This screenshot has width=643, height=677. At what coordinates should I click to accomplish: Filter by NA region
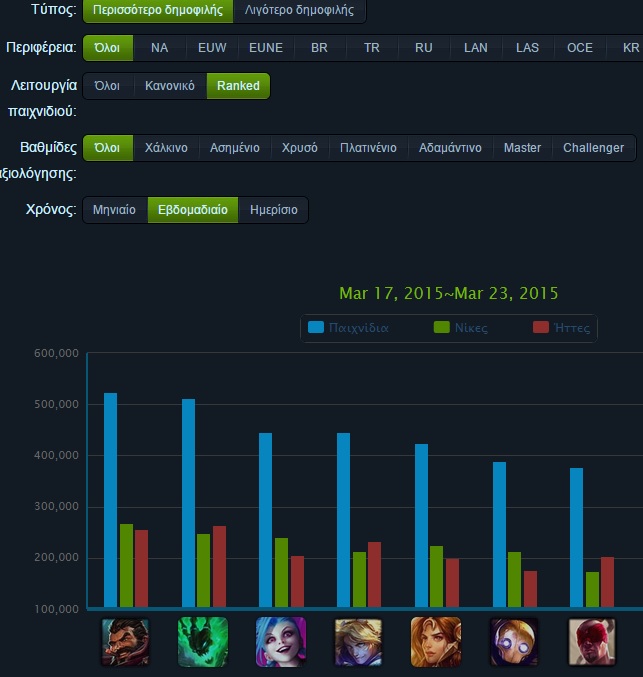click(x=159, y=47)
